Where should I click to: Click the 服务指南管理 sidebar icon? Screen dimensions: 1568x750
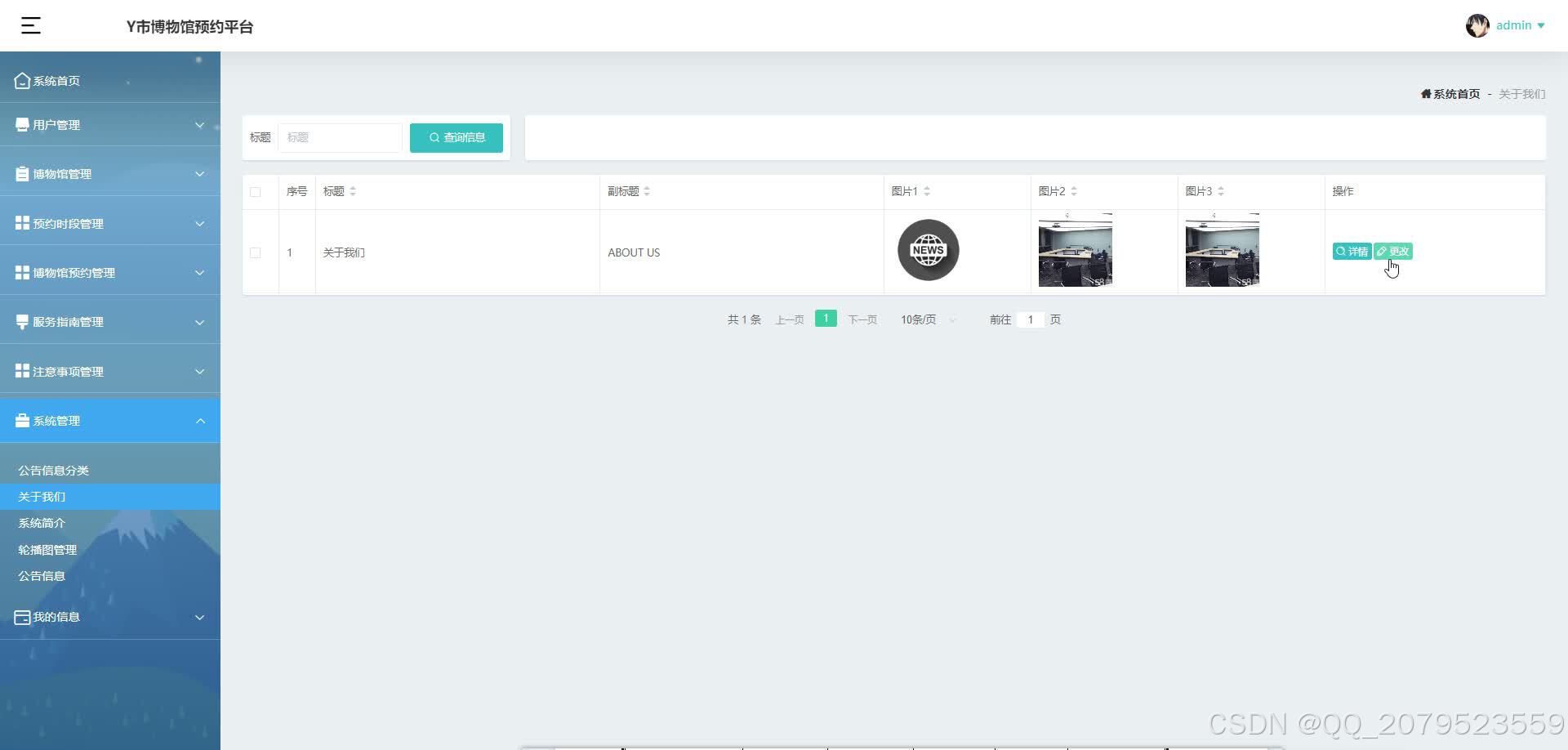click(22, 322)
